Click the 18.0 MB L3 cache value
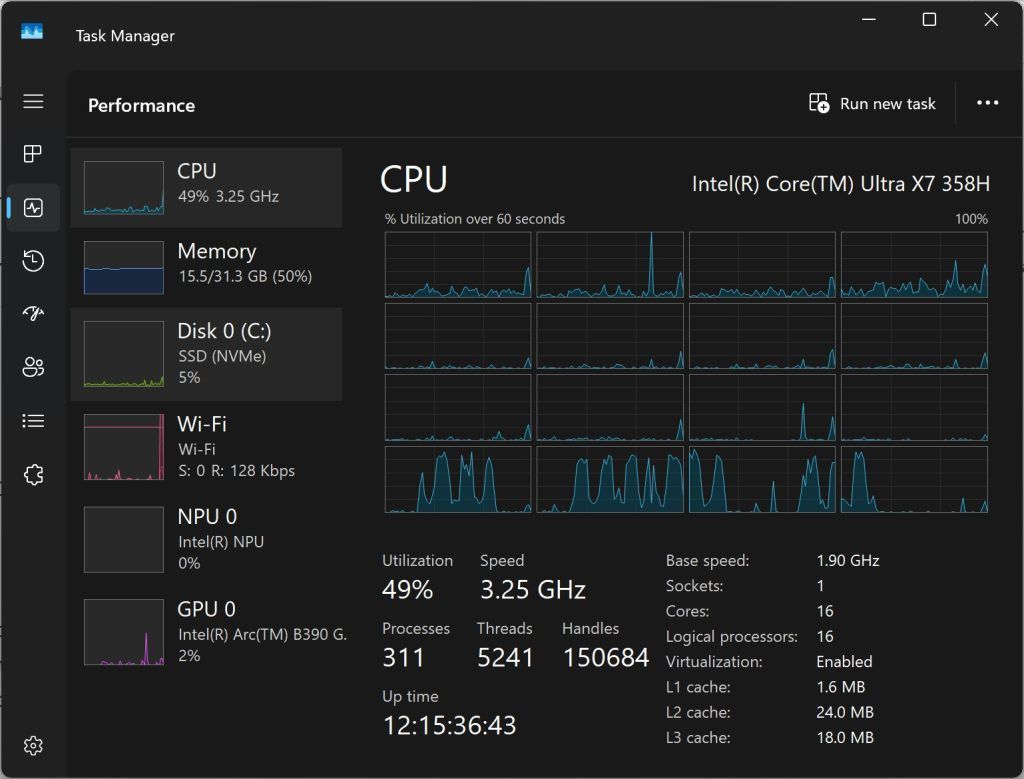The image size is (1024, 779). [x=845, y=738]
